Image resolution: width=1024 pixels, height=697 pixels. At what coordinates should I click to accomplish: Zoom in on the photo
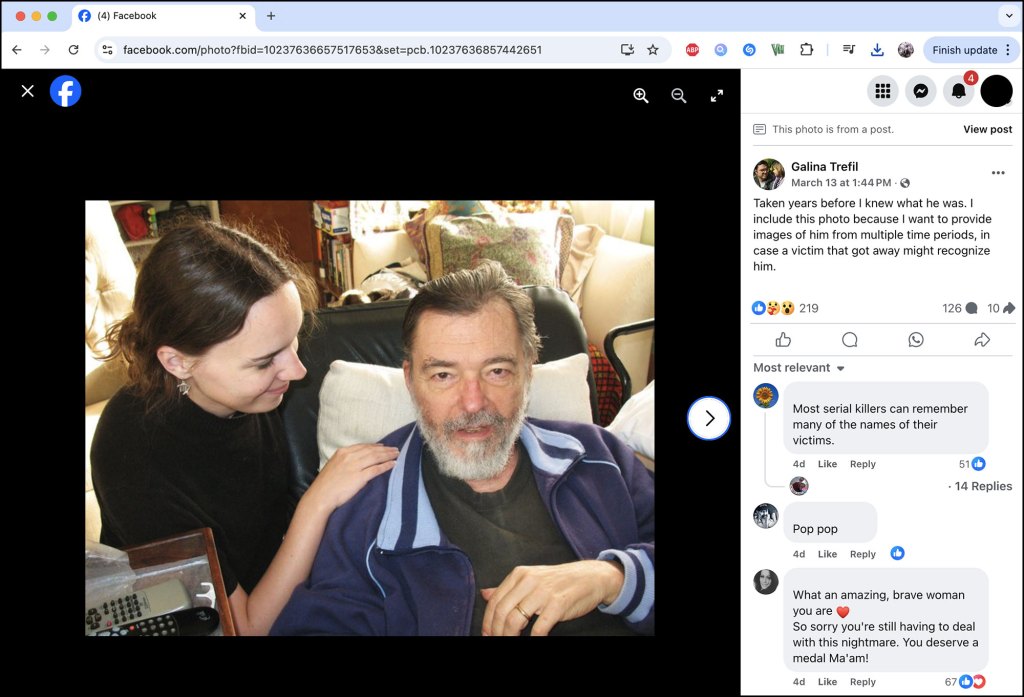pyautogui.click(x=640, y=95)
